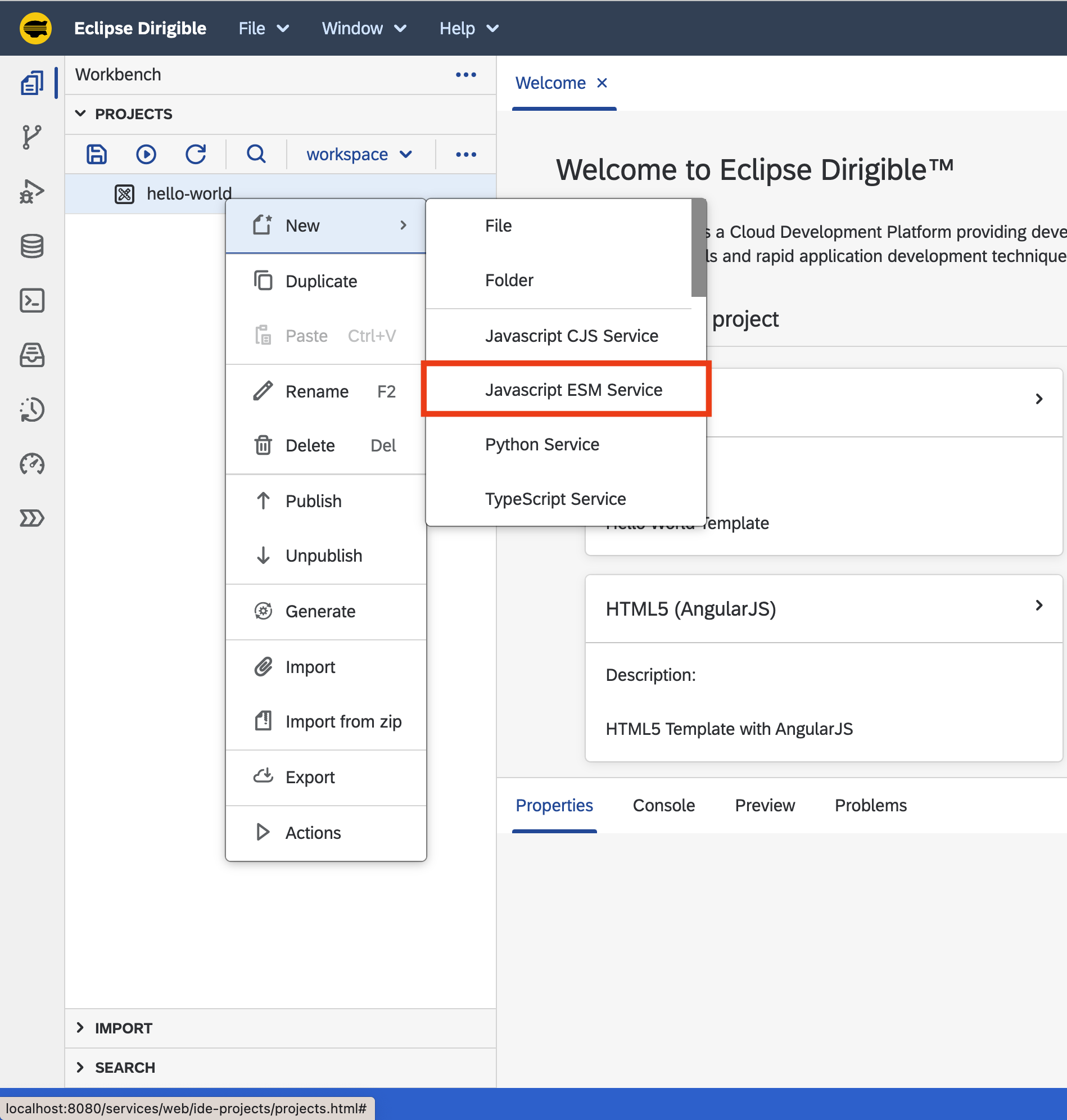Click the New submenu scrollbar
The width and height of the screenshot is (1067, 1120).
tap(698, 248)
